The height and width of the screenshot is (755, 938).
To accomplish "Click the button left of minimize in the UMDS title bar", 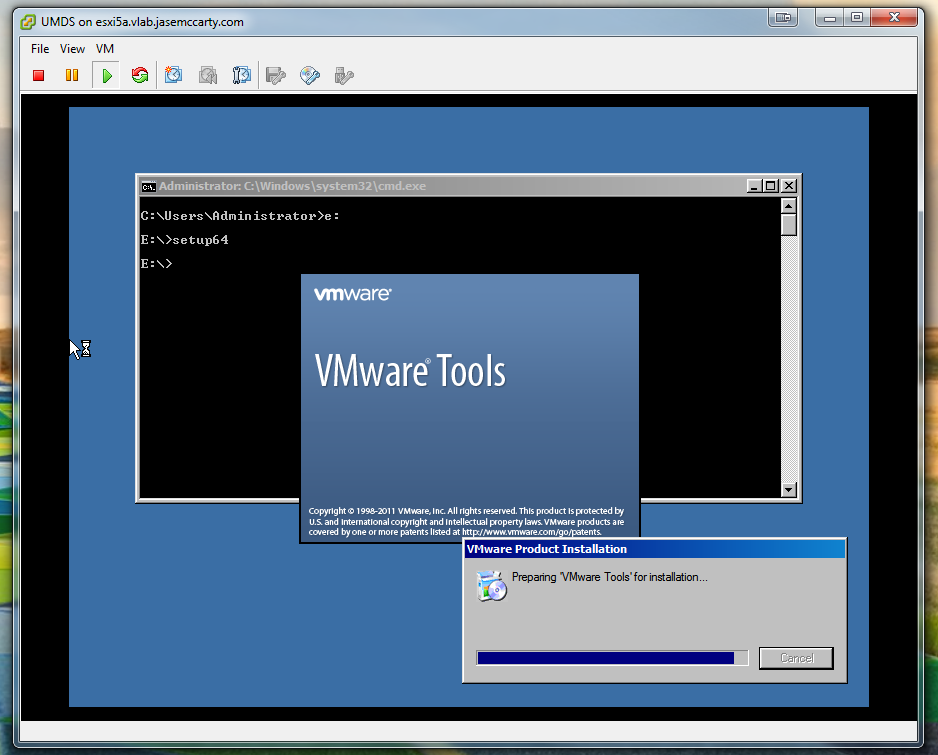I will [x=783, y=17].
